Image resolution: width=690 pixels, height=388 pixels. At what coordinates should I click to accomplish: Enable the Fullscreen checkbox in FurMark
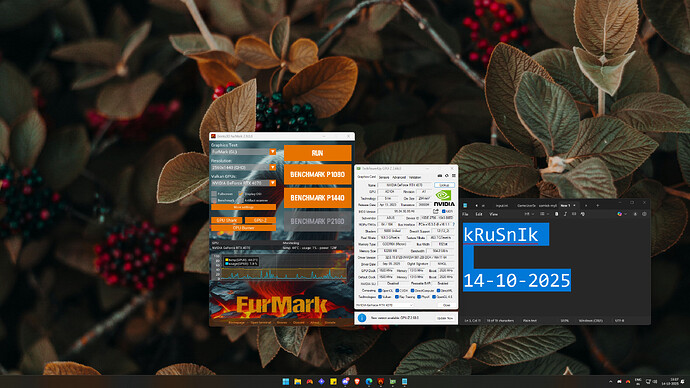point(214,194)
